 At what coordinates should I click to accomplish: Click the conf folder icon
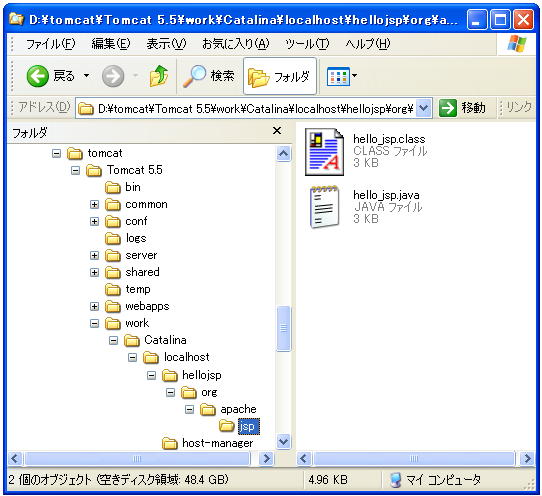(113, 222)
